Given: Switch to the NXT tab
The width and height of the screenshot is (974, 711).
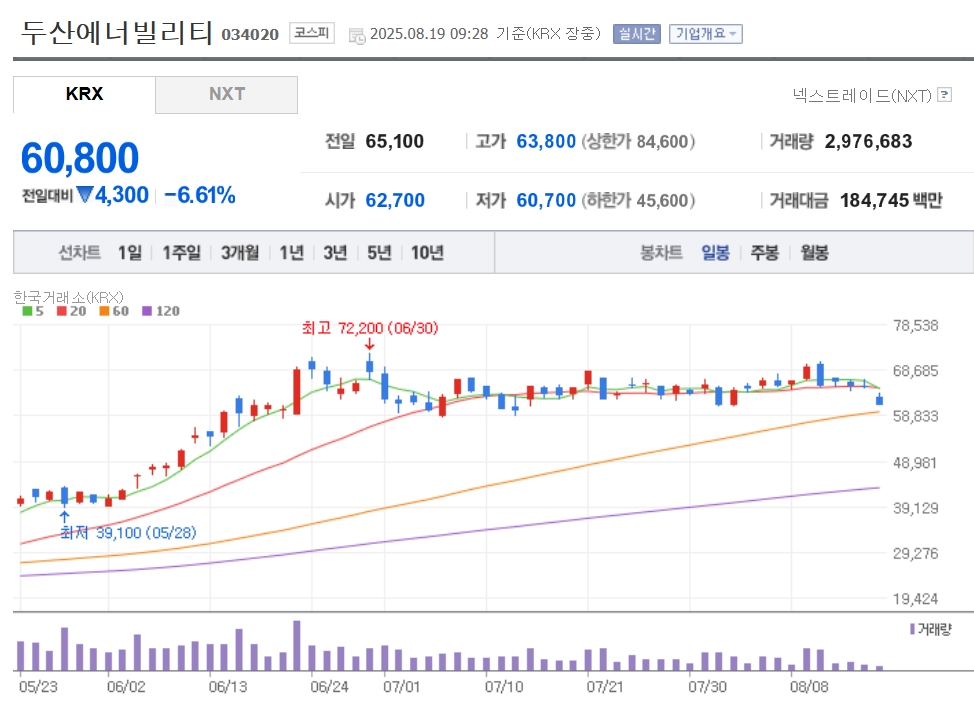Looking at the screenshot, I should tap(227, 94).
